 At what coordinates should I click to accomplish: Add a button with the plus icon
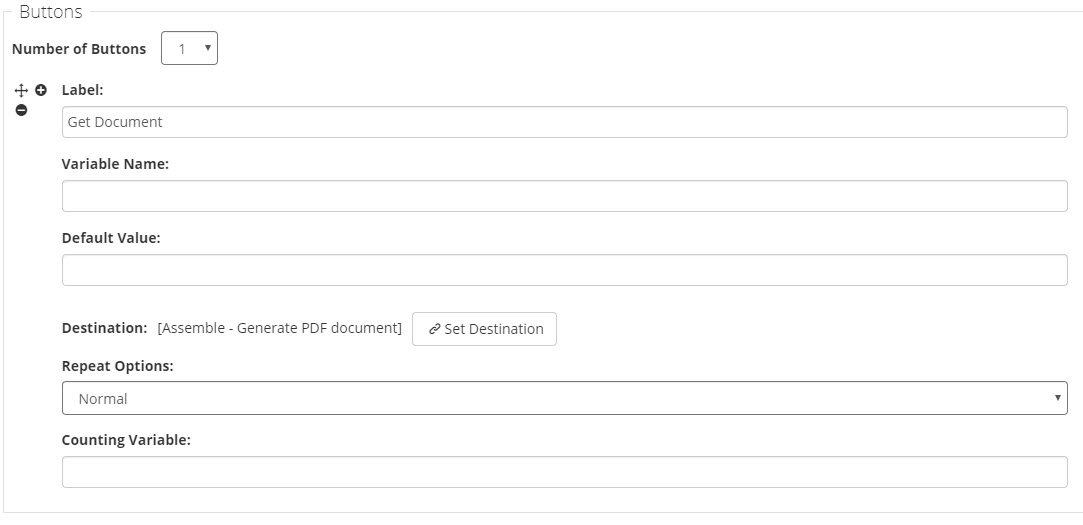(41, 90)
